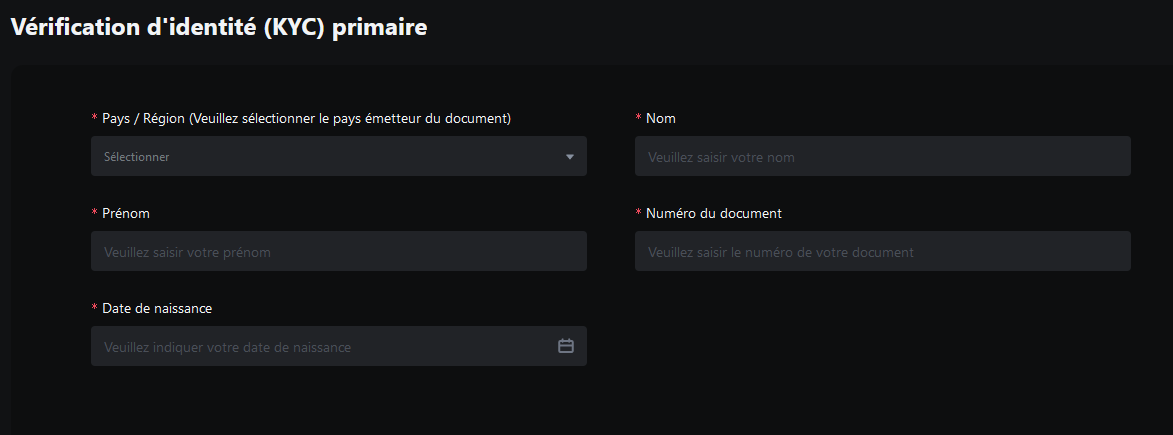Viewport: 1173px width, 435px height.
Task: Click red asterisk beside Prénom
Action: coord(94,213)
